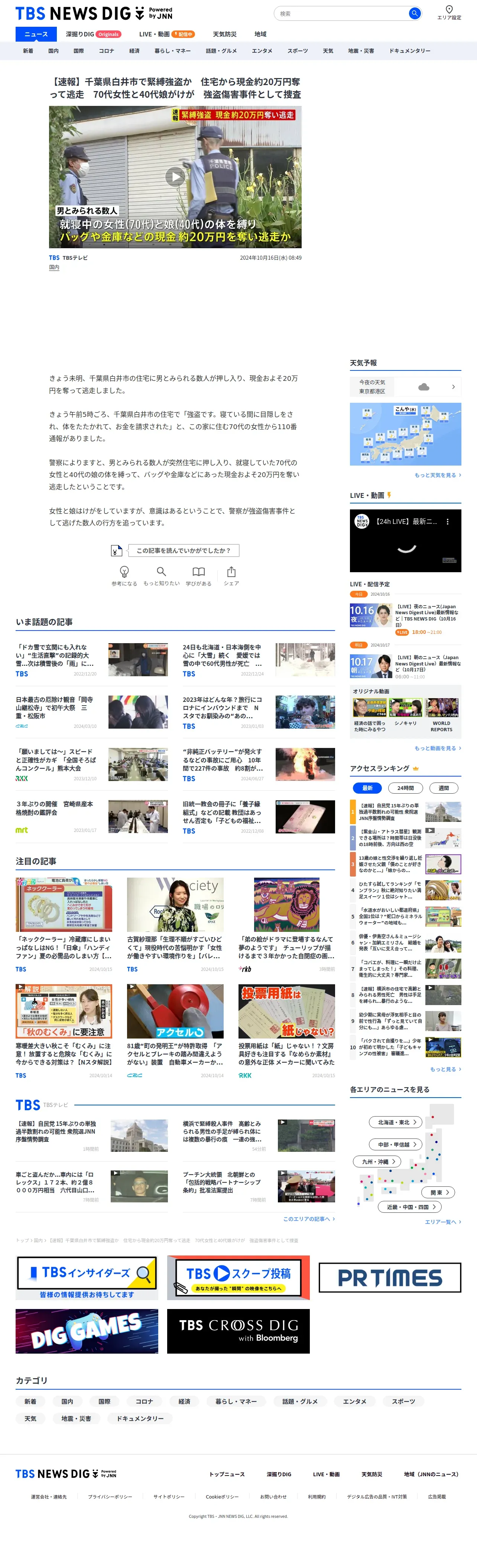Image resolution: width=477 pixels, height=1568 pixels.
Task: Click もっと動画を見る link
Action: [438, 748]
